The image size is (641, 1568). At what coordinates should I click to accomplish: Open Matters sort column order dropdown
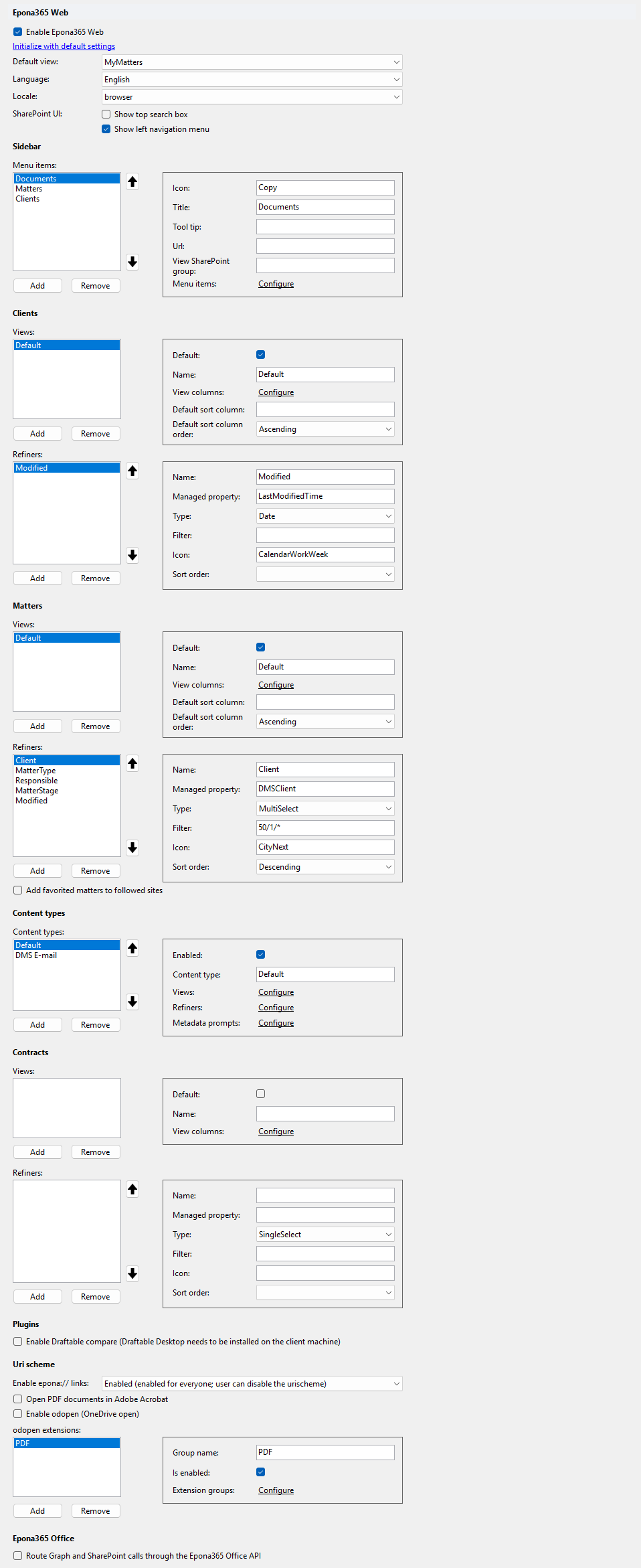pos(325,722)
